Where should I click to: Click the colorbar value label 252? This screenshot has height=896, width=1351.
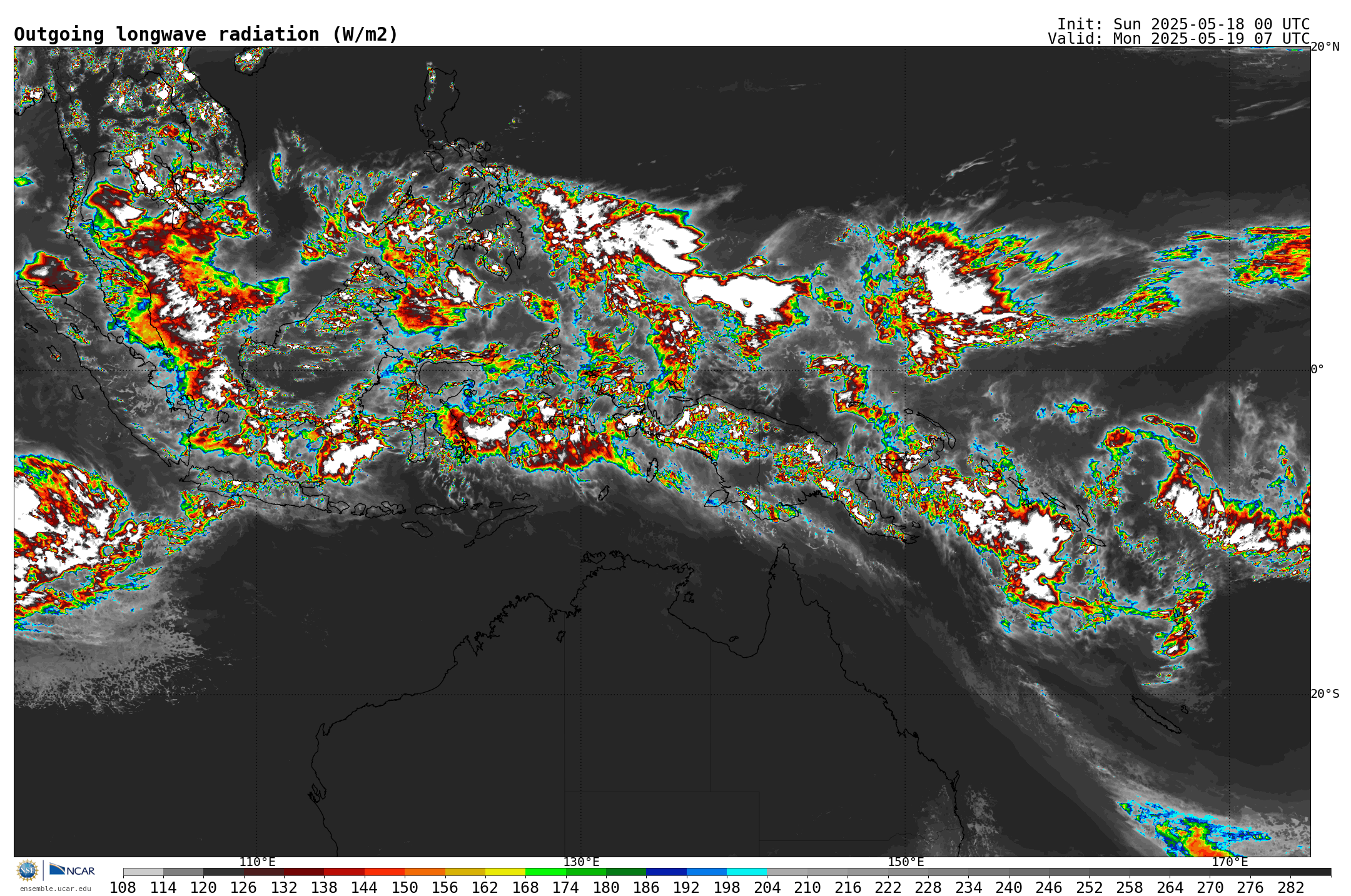1089,887
